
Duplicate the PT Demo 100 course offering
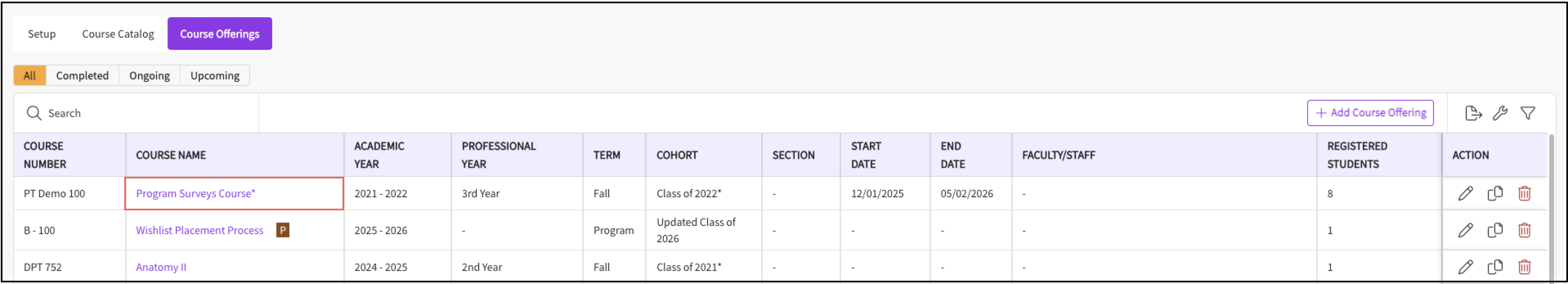[1495, 194]
